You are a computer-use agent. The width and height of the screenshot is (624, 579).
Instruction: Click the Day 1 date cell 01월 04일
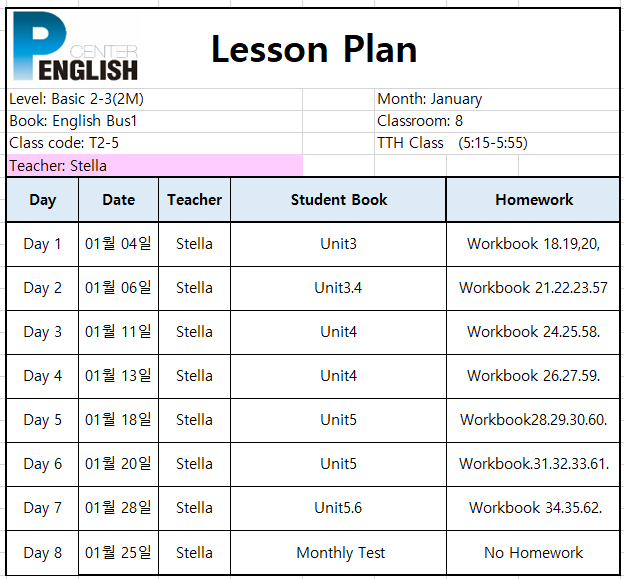click(119, 244)
